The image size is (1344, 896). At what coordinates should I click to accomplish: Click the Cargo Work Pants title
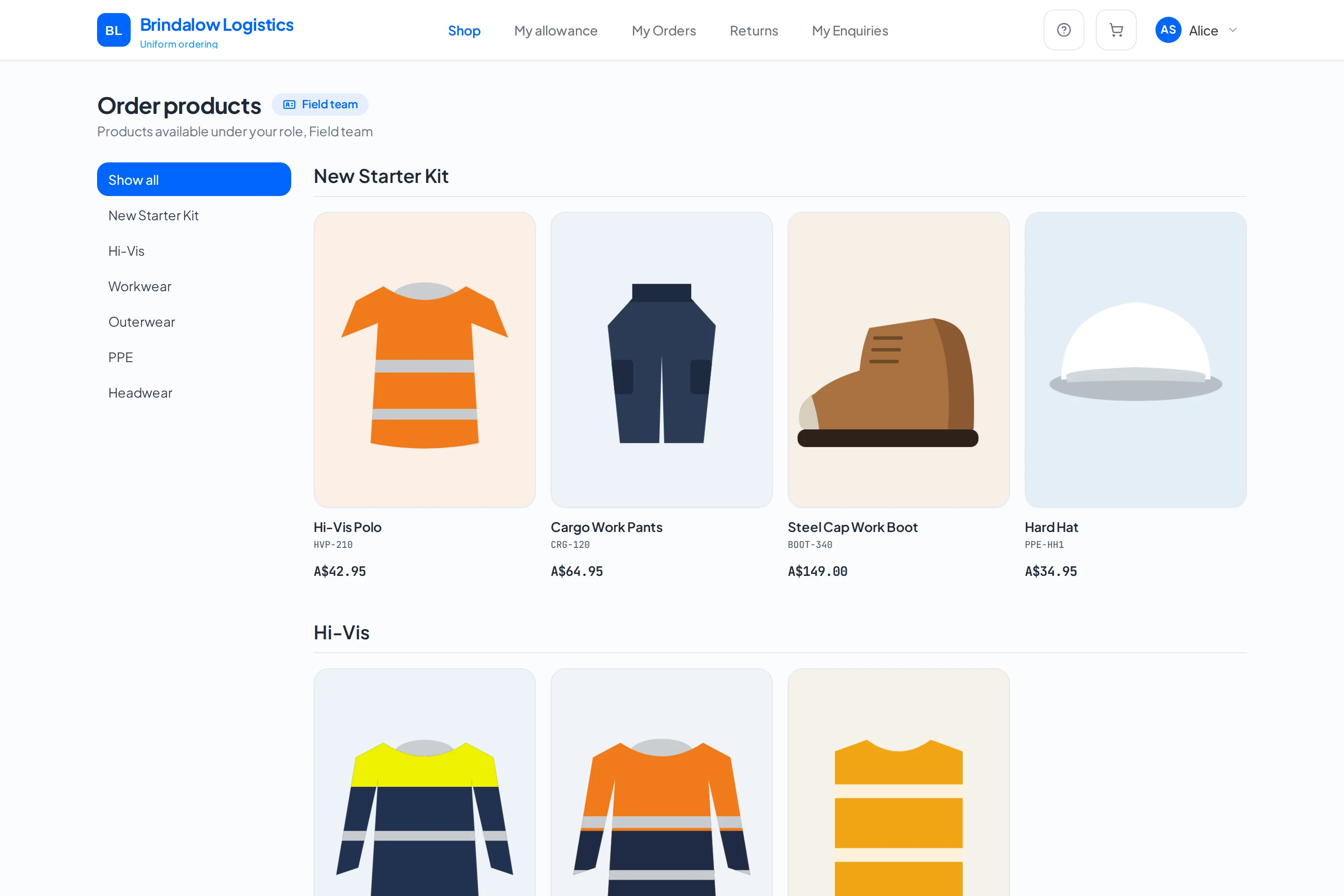(606, 527)
